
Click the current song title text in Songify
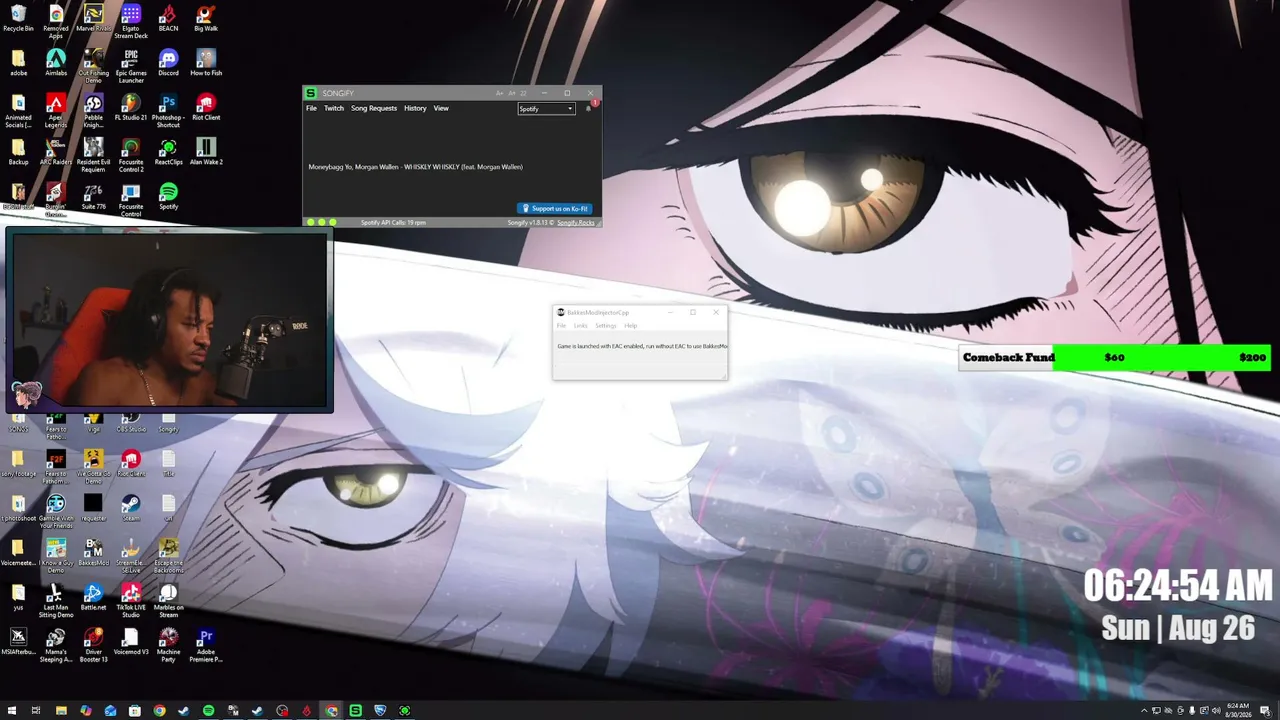[x=416, y=167]
